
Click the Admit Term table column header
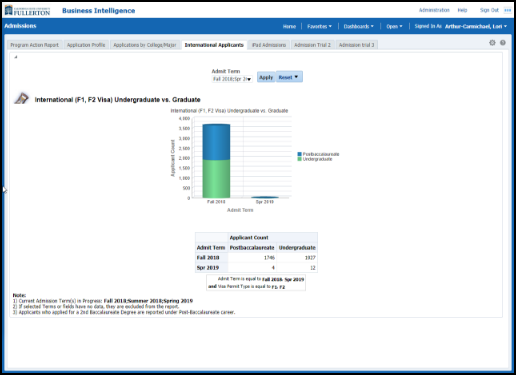[x=211, y=248]
